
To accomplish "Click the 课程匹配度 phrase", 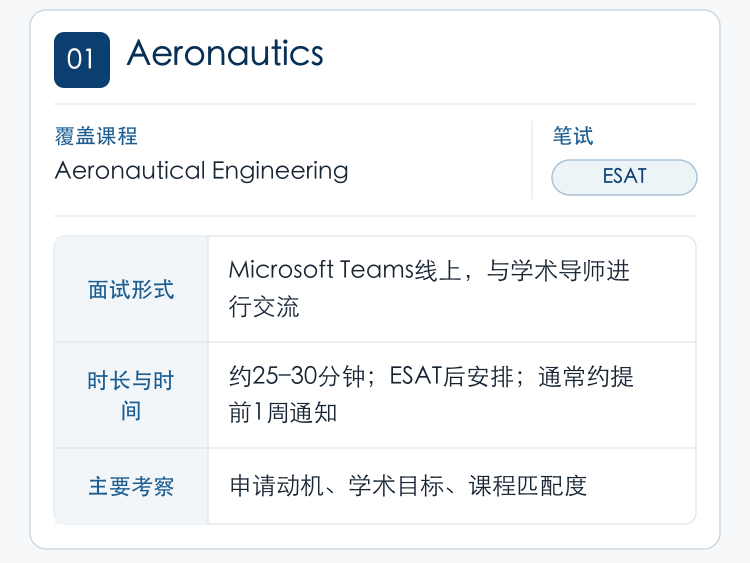I will pyautogui.click(x=528, y=486).
